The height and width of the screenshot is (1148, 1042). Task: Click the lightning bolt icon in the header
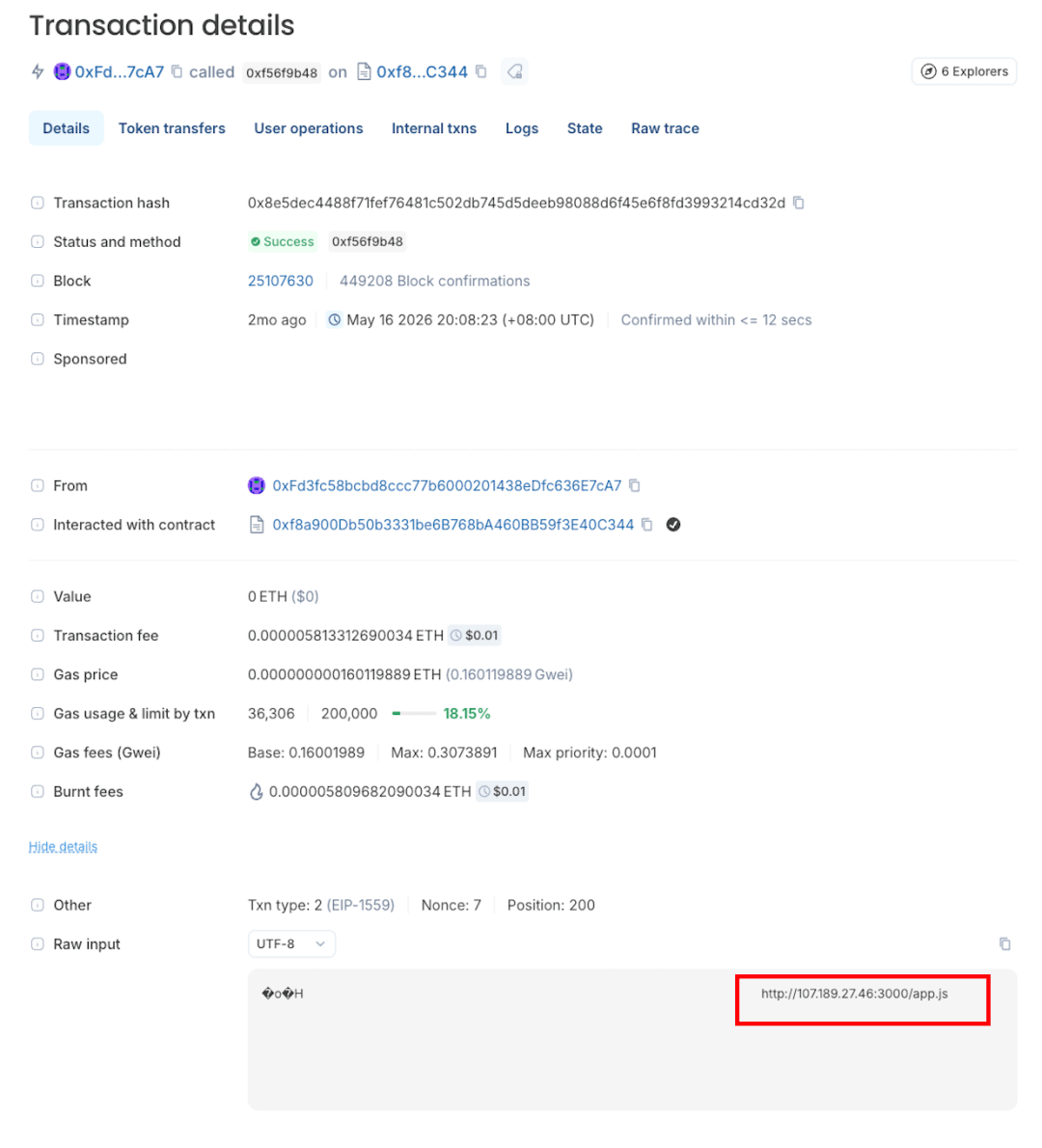click(x=38, y=71)
